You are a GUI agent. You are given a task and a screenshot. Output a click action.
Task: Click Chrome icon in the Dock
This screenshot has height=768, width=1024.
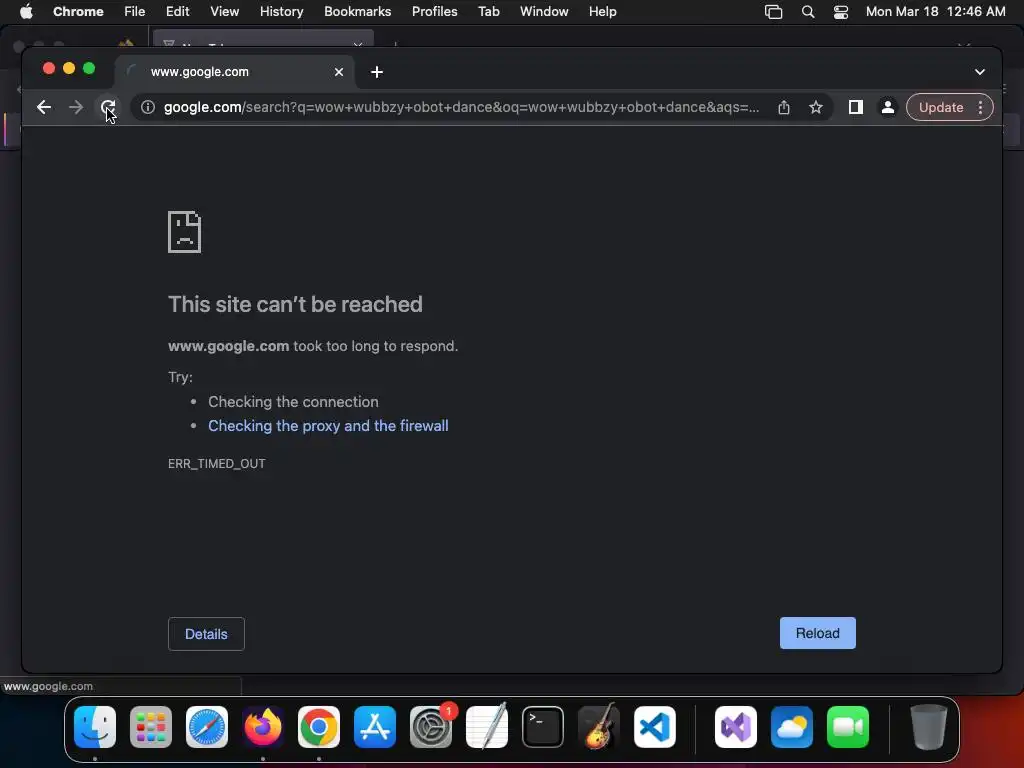[319, 727]
